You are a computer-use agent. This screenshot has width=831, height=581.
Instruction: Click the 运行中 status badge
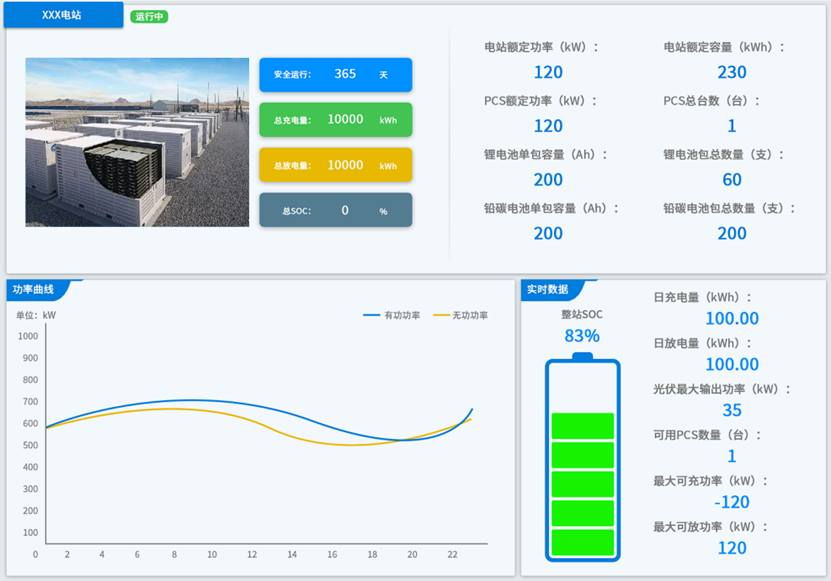click(x=149, y=16)
